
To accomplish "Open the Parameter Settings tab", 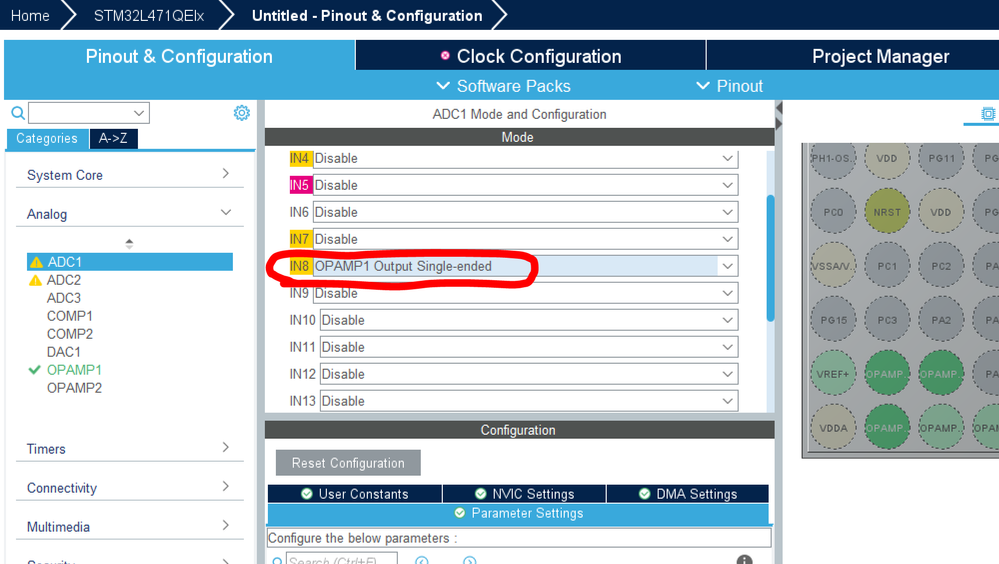I will (x=518, y=513).
